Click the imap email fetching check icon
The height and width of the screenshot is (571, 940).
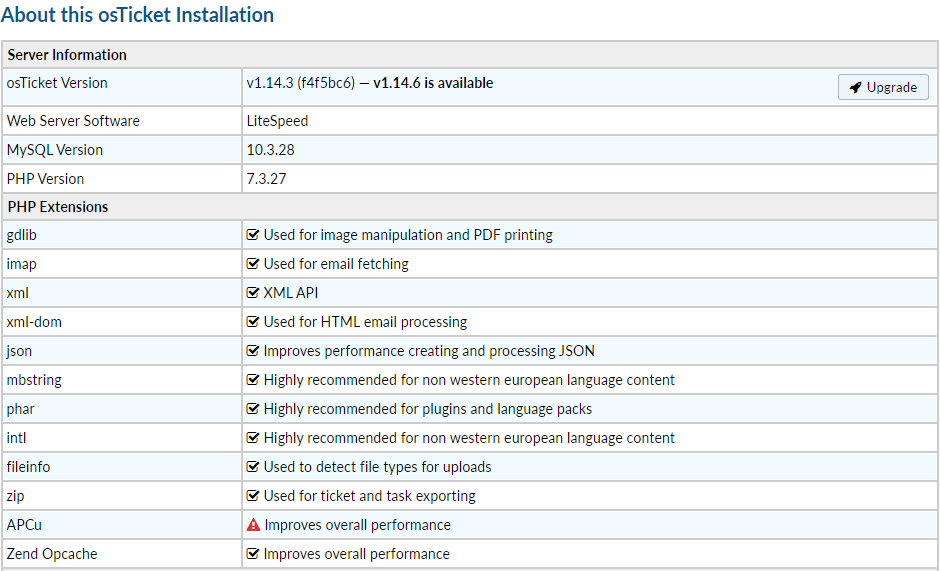pos(252,264)
